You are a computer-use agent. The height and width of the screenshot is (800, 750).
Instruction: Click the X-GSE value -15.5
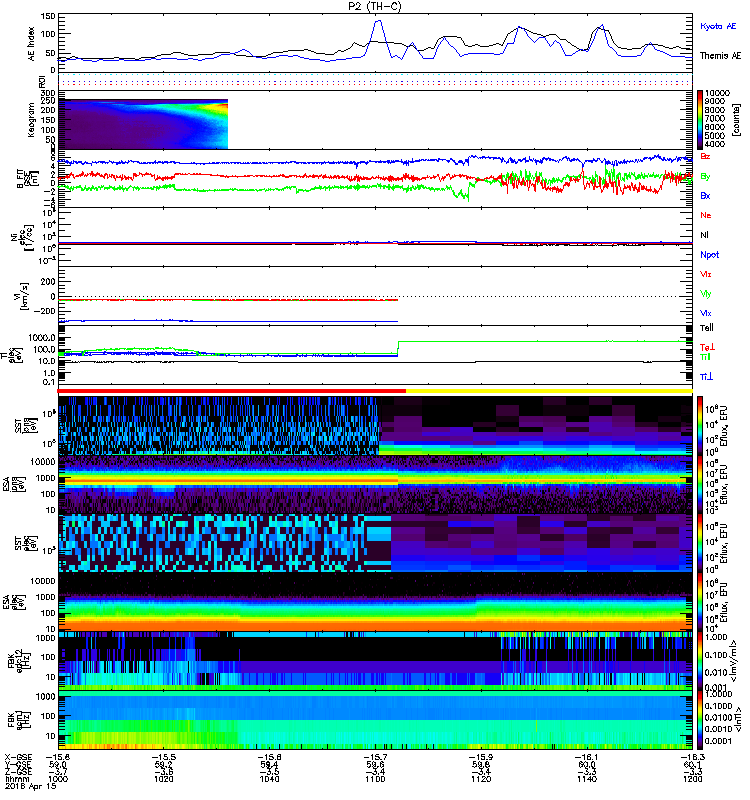point(164,757)
